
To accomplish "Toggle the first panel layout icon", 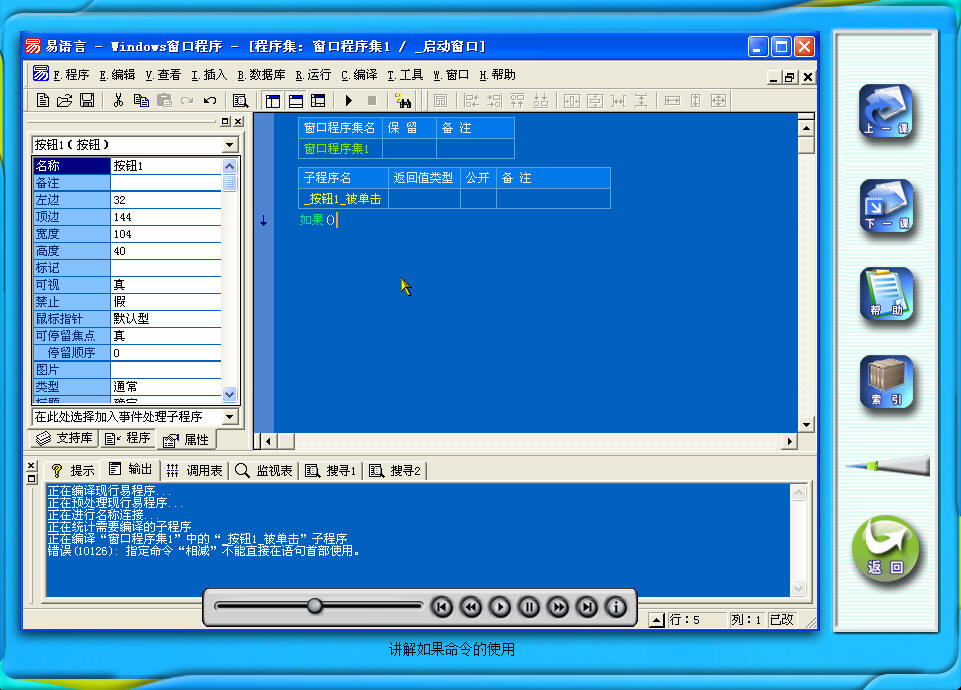I will tap(273, 100).
